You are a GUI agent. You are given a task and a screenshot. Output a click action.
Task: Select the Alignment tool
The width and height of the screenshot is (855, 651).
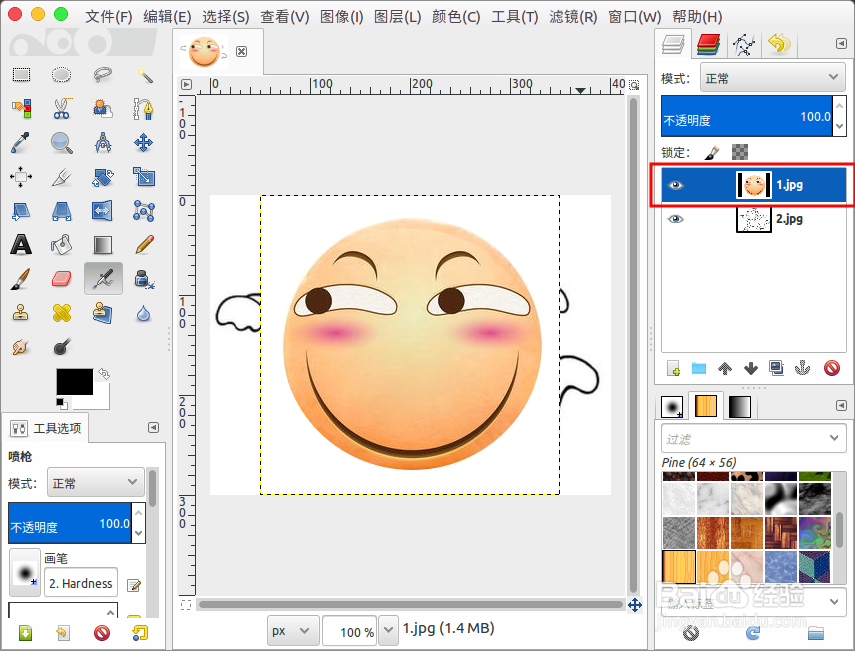21,177
